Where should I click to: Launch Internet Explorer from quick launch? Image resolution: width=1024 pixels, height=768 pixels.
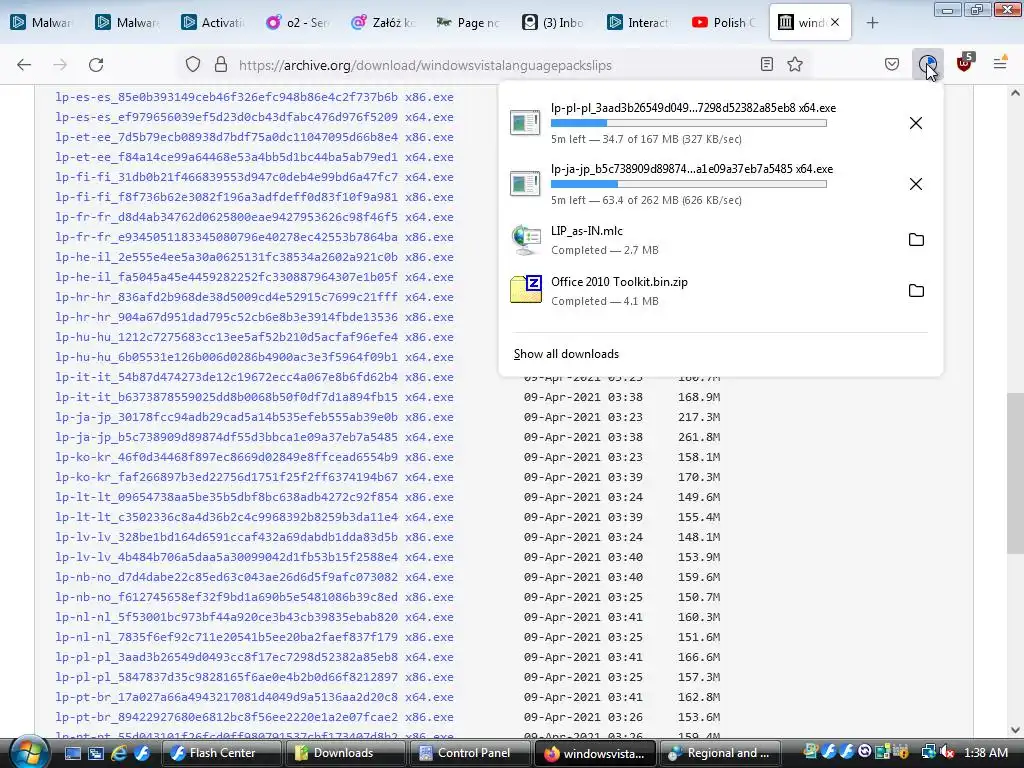coord(118,753)
